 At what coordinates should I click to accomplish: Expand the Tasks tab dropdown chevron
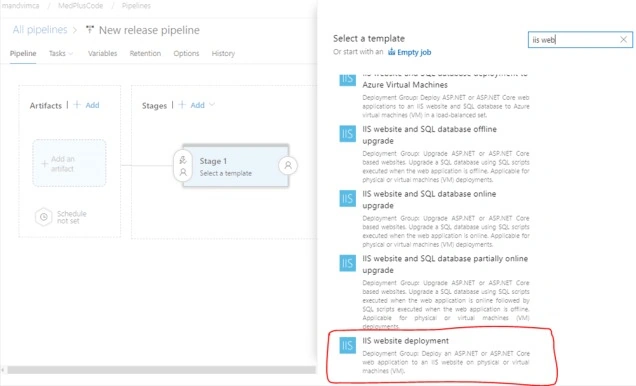[x=71, y=54]
